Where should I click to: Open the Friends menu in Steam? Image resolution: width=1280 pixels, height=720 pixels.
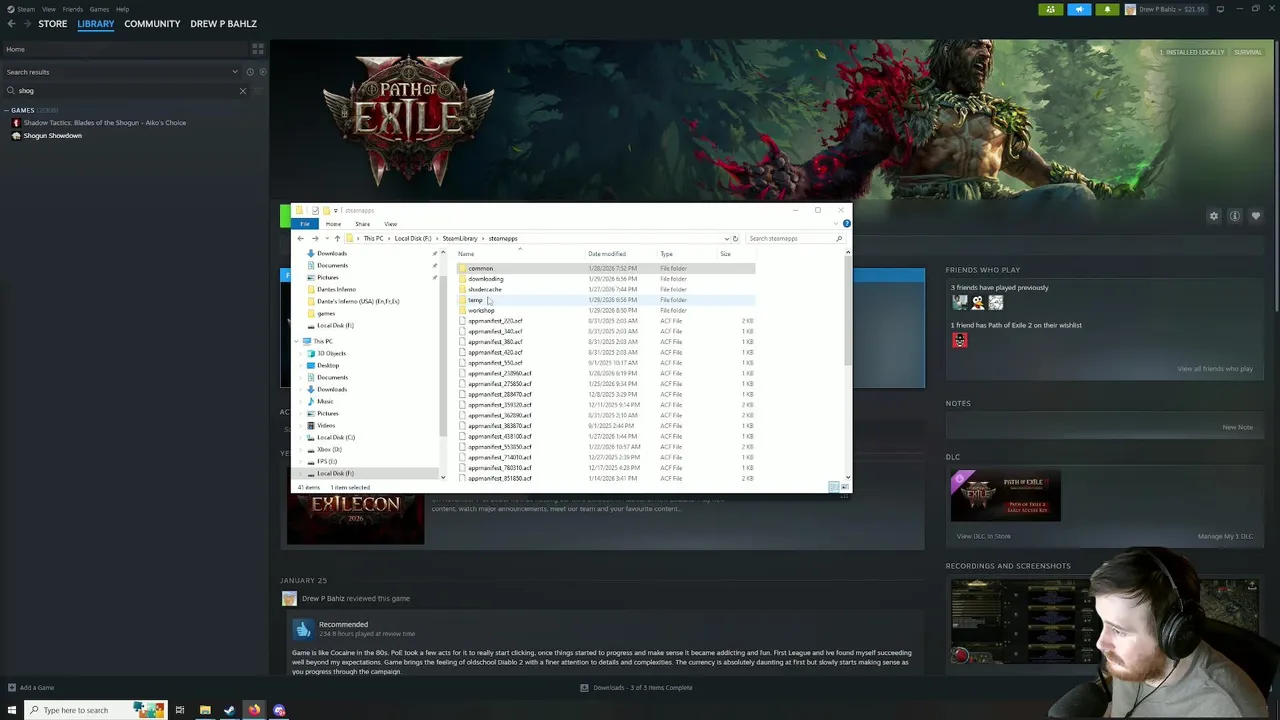[x=72, y=9]
